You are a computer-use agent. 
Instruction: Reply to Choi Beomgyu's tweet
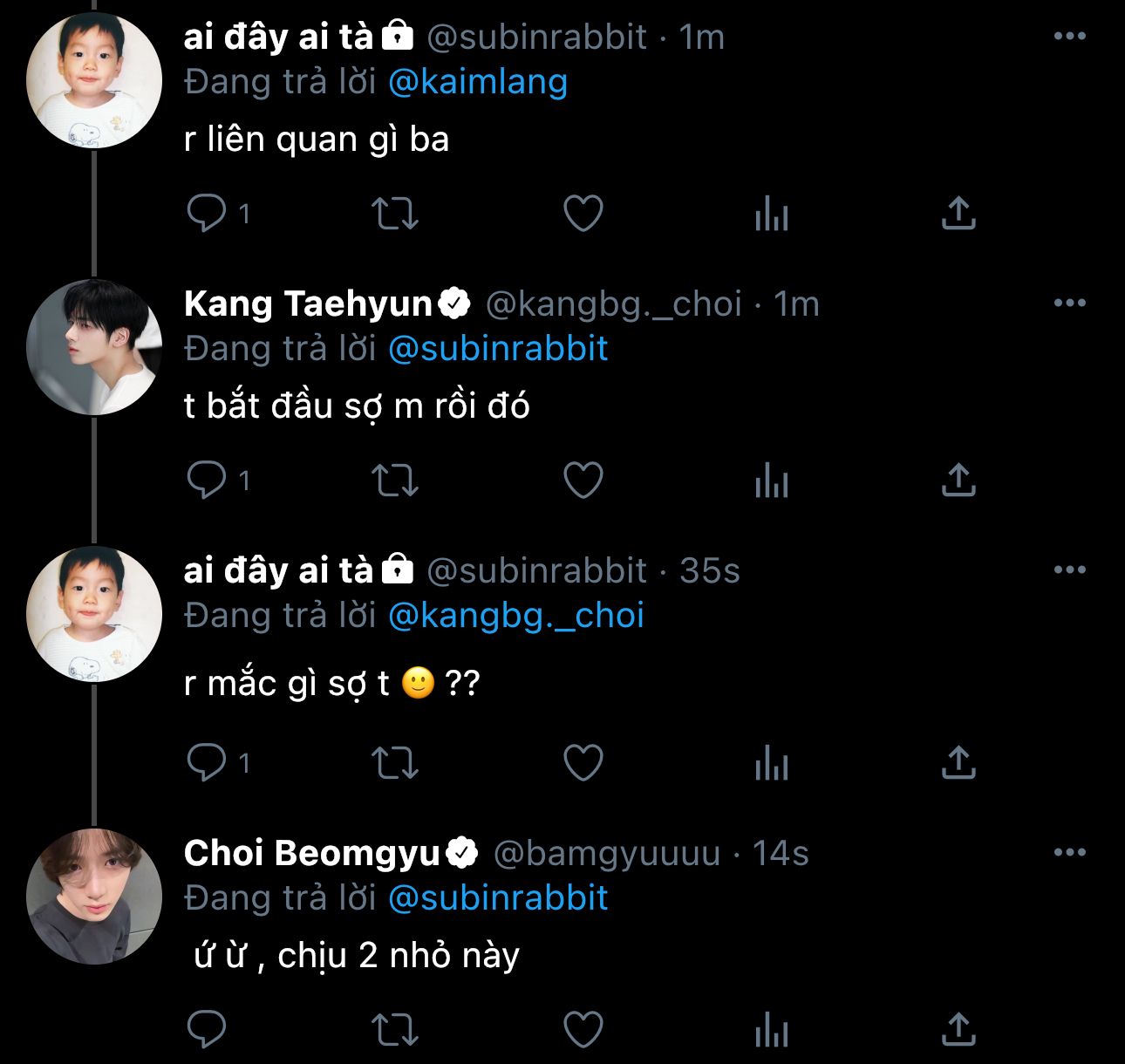coord(207,1029)
